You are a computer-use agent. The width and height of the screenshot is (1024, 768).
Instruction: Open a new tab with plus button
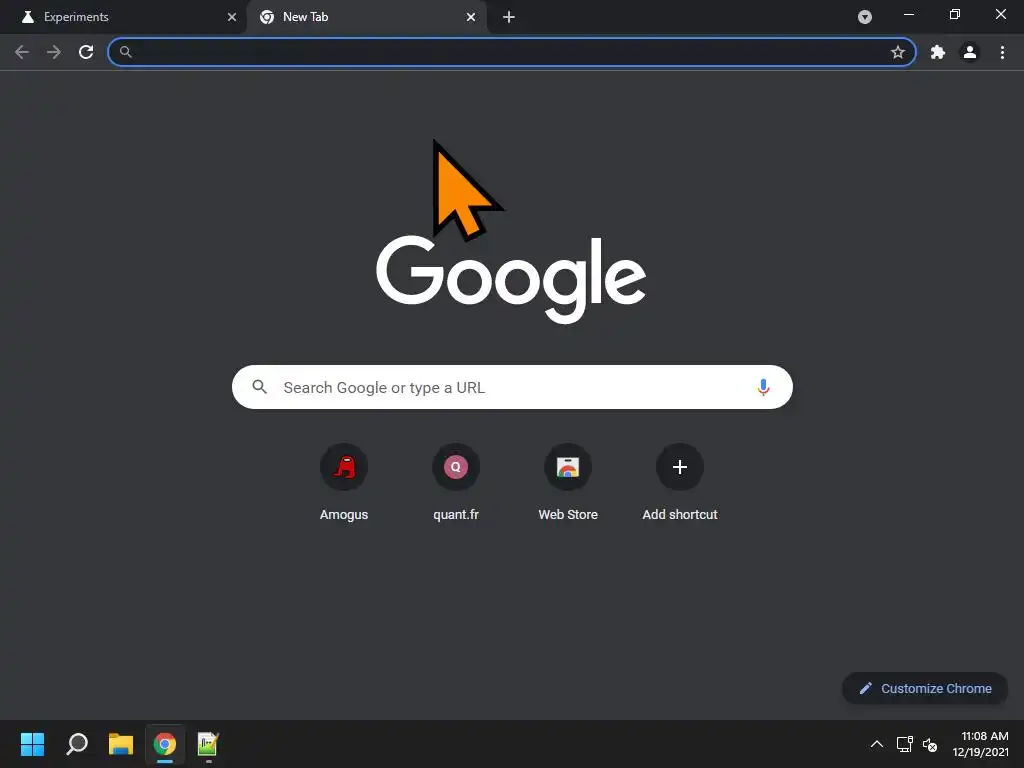(x=509, y=17)
